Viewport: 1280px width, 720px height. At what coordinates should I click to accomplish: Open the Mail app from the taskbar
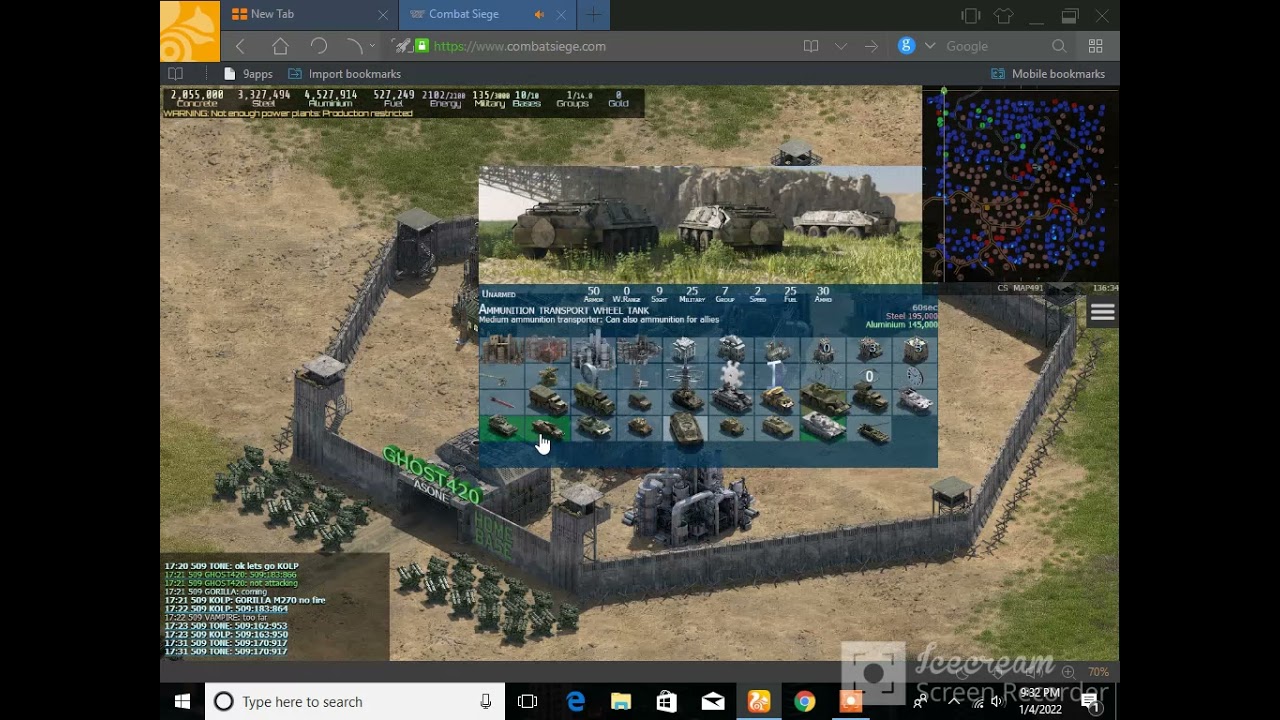(713, 702)
